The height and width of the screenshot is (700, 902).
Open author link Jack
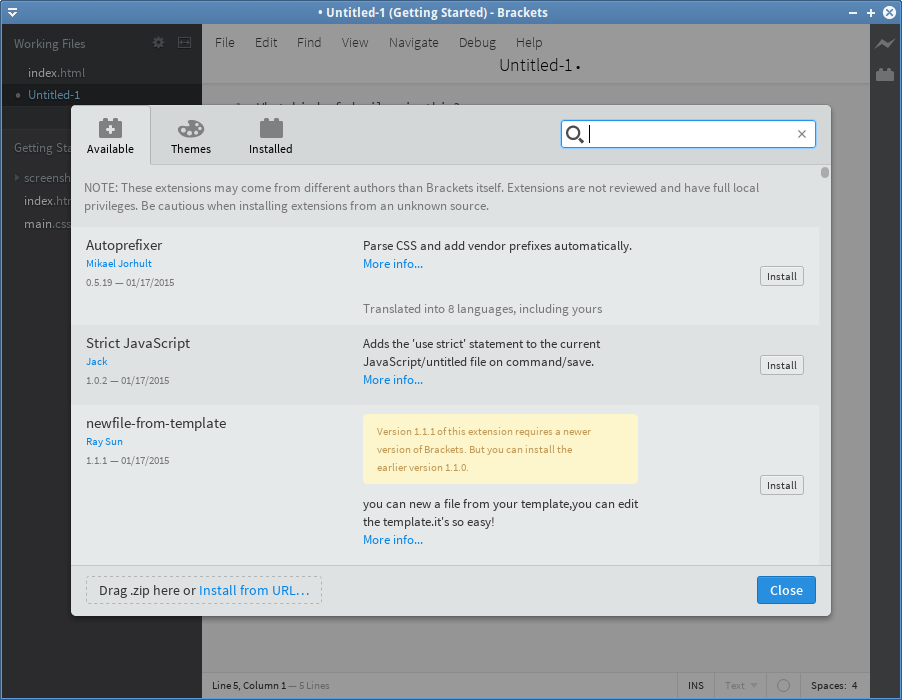pos(97,362)
